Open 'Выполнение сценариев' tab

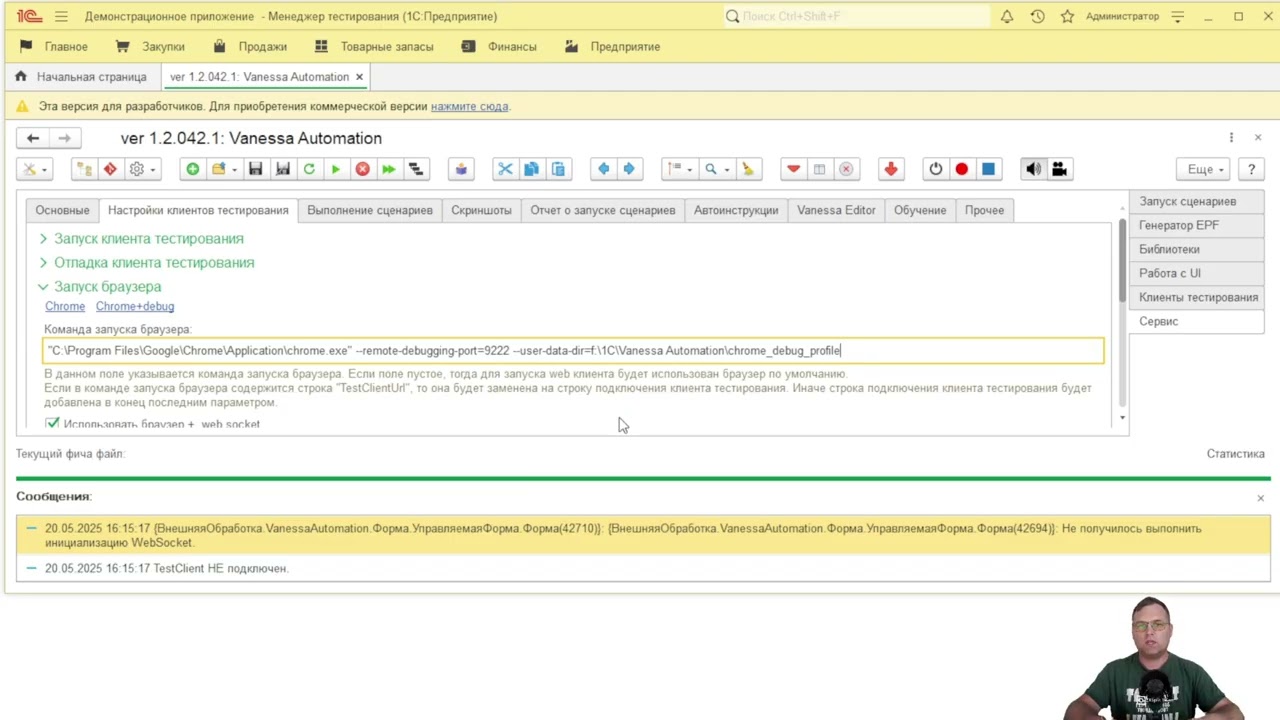370,210
